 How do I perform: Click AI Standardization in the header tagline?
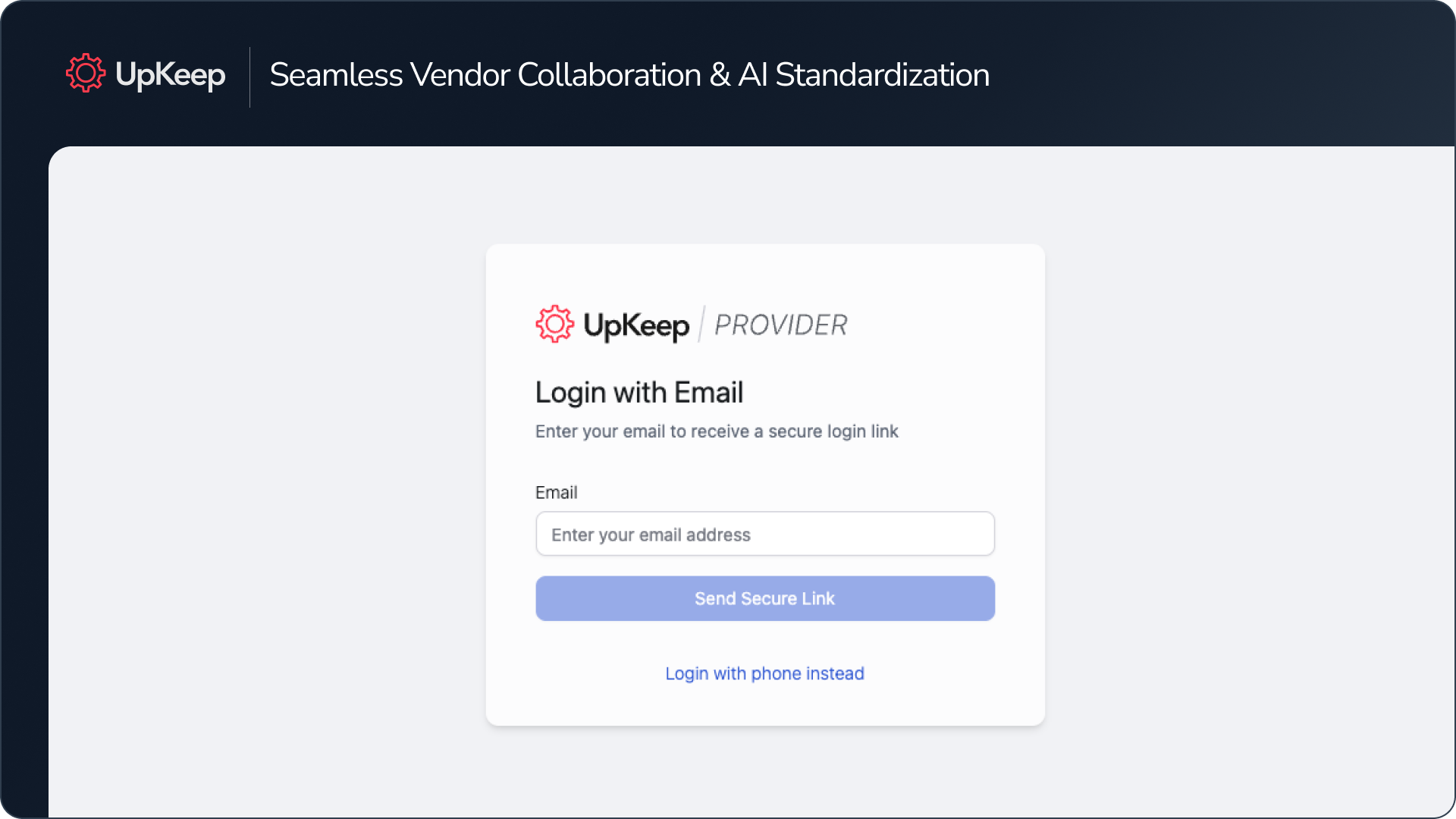pos(864,74)
